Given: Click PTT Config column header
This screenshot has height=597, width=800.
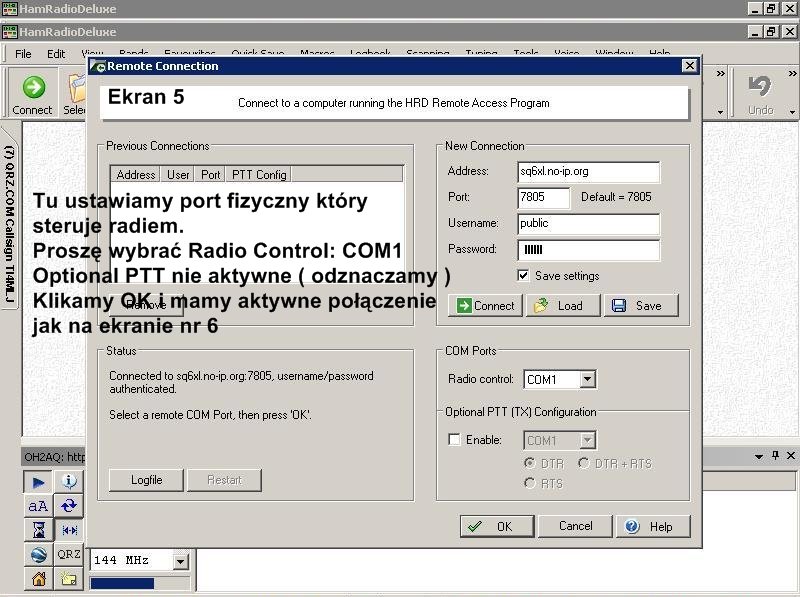Looking at the screenshot, I should [x=259, y=175].
